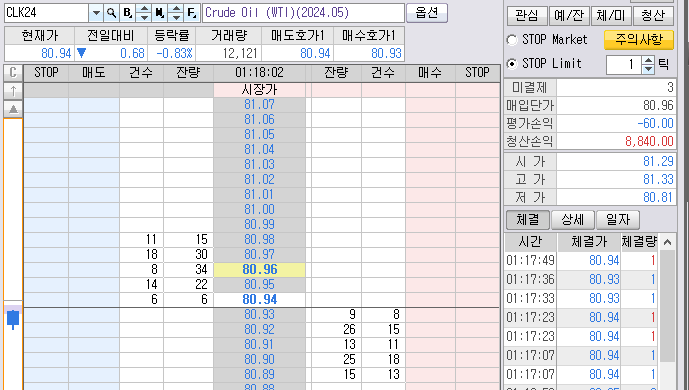The height and width of the screenshot is (390, 689).
Task: Click the 01:17:49 trade row time
Action: [530, 260]
